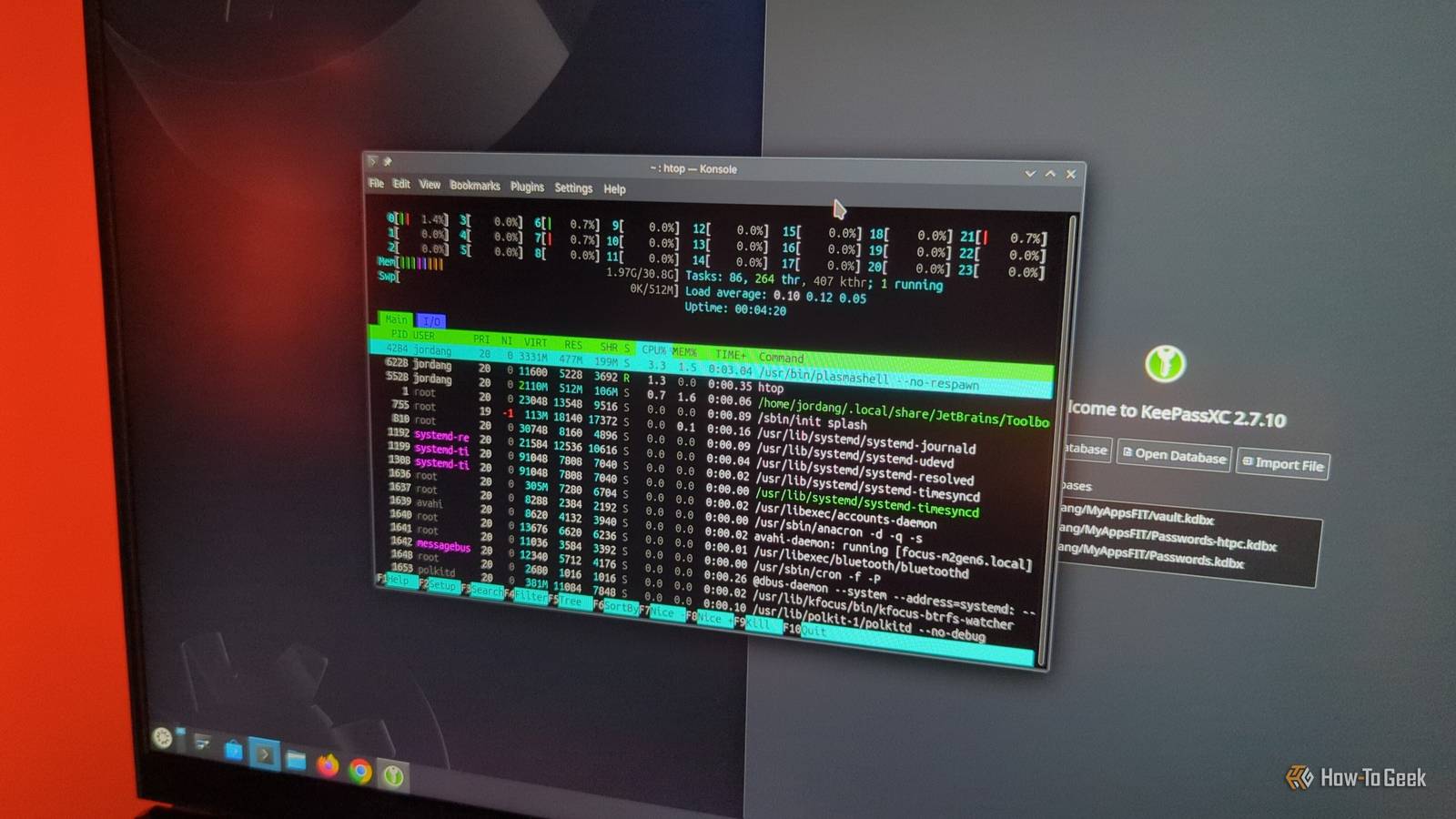Viewport: 1456px width, 819px height.
Task: Select the Konsole terminal taskbar icon
Action: pyautogui.click(x=264, y=754)
